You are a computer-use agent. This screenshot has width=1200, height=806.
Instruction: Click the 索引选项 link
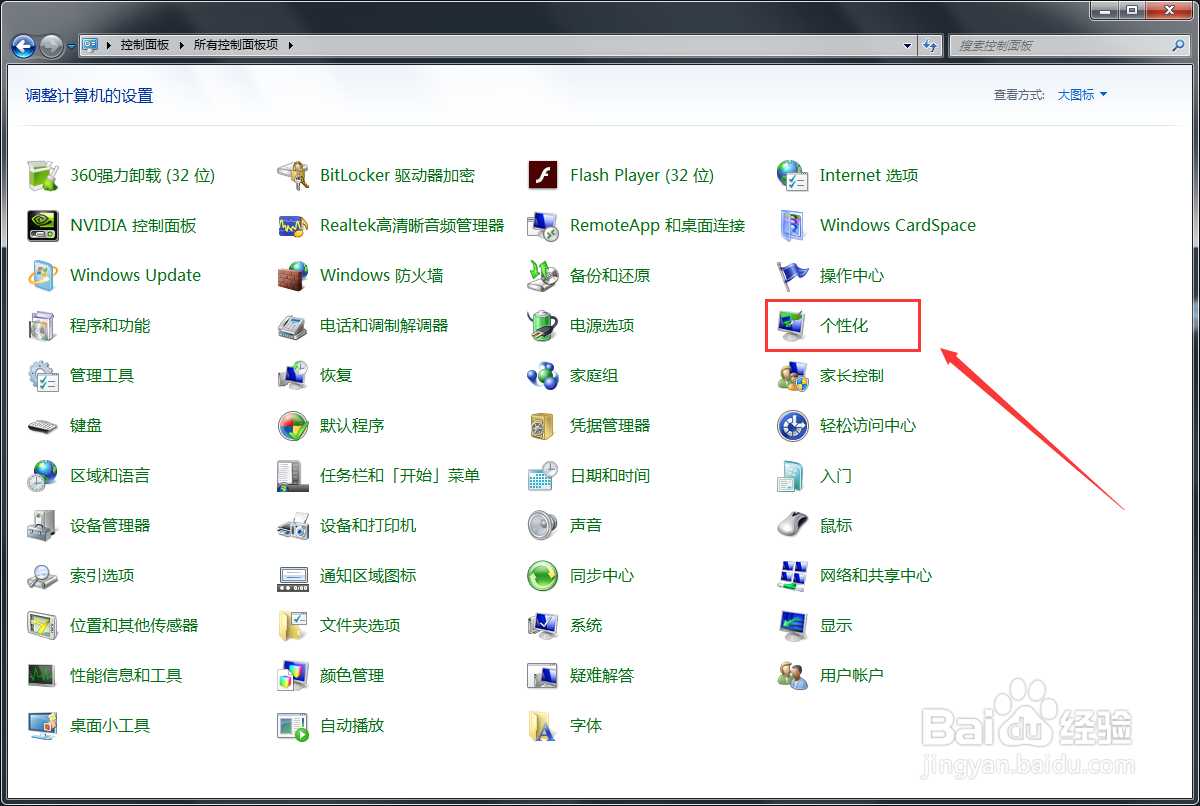pyautogui.click(x=102, y=575)
